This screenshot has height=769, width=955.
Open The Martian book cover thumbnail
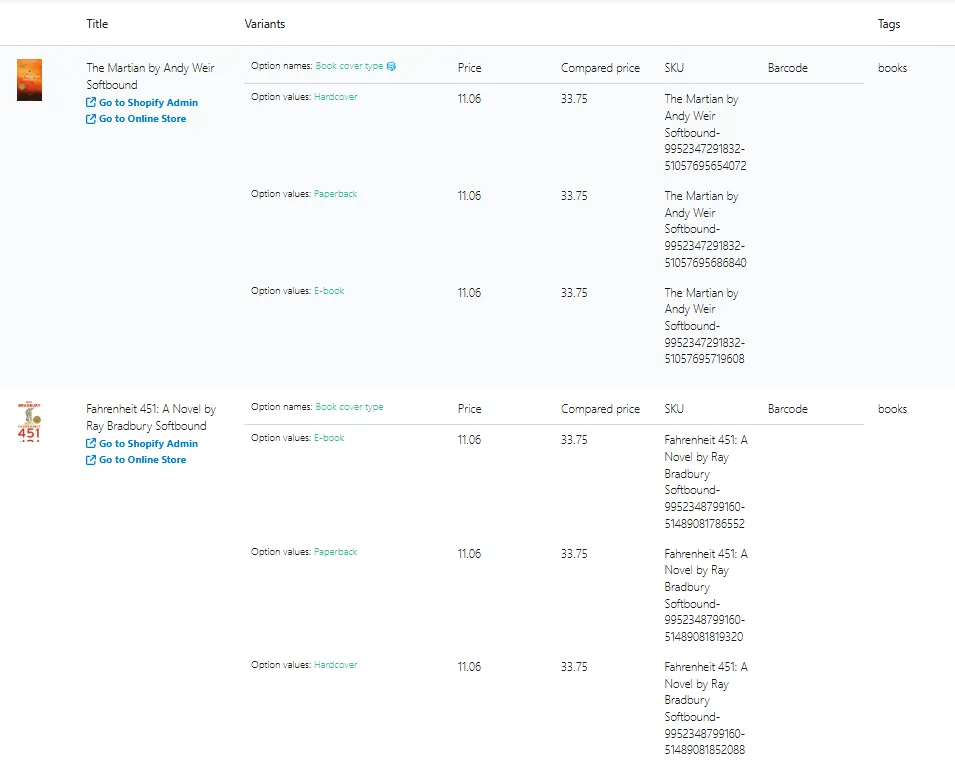29,80
